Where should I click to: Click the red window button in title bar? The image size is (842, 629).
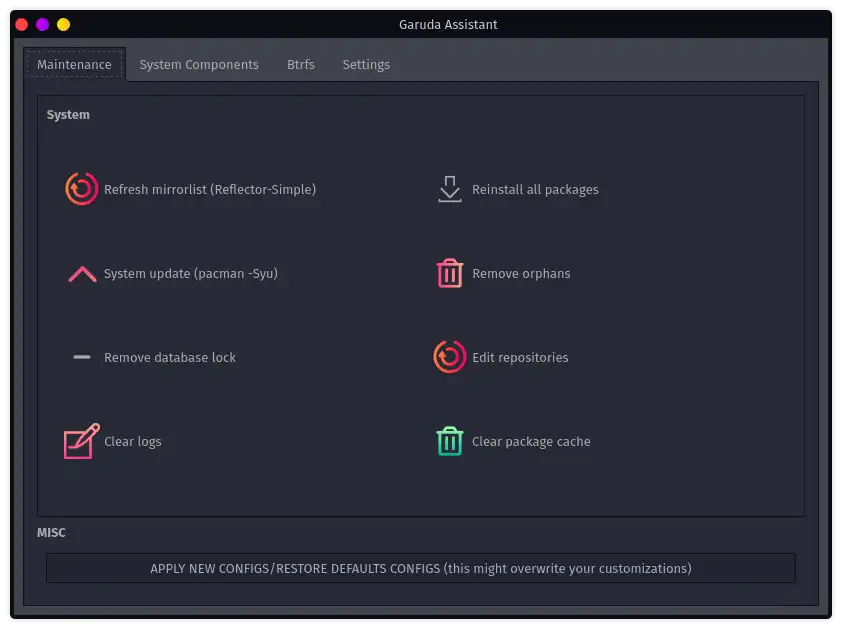point(22,24)
